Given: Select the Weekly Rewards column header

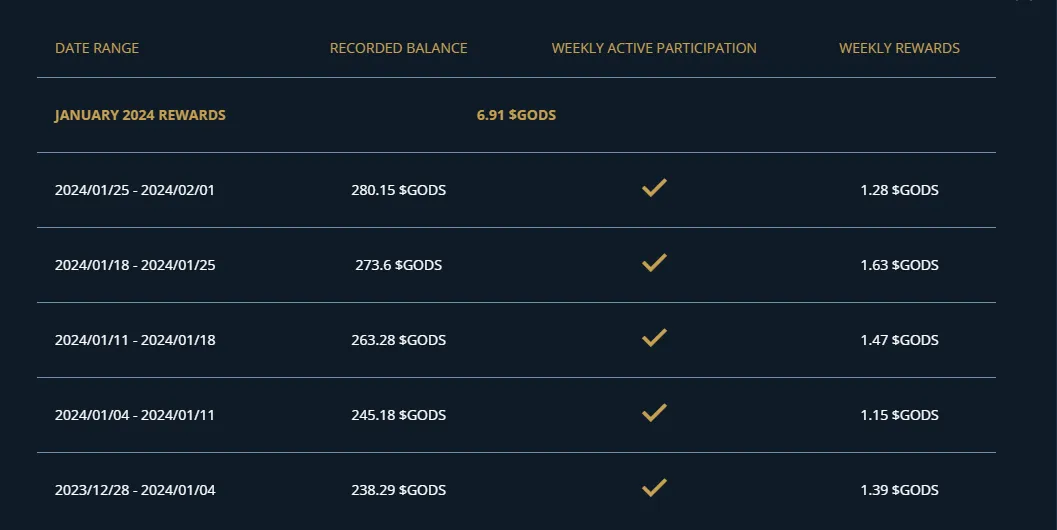Looking at the screenshot, I should 899,48.
